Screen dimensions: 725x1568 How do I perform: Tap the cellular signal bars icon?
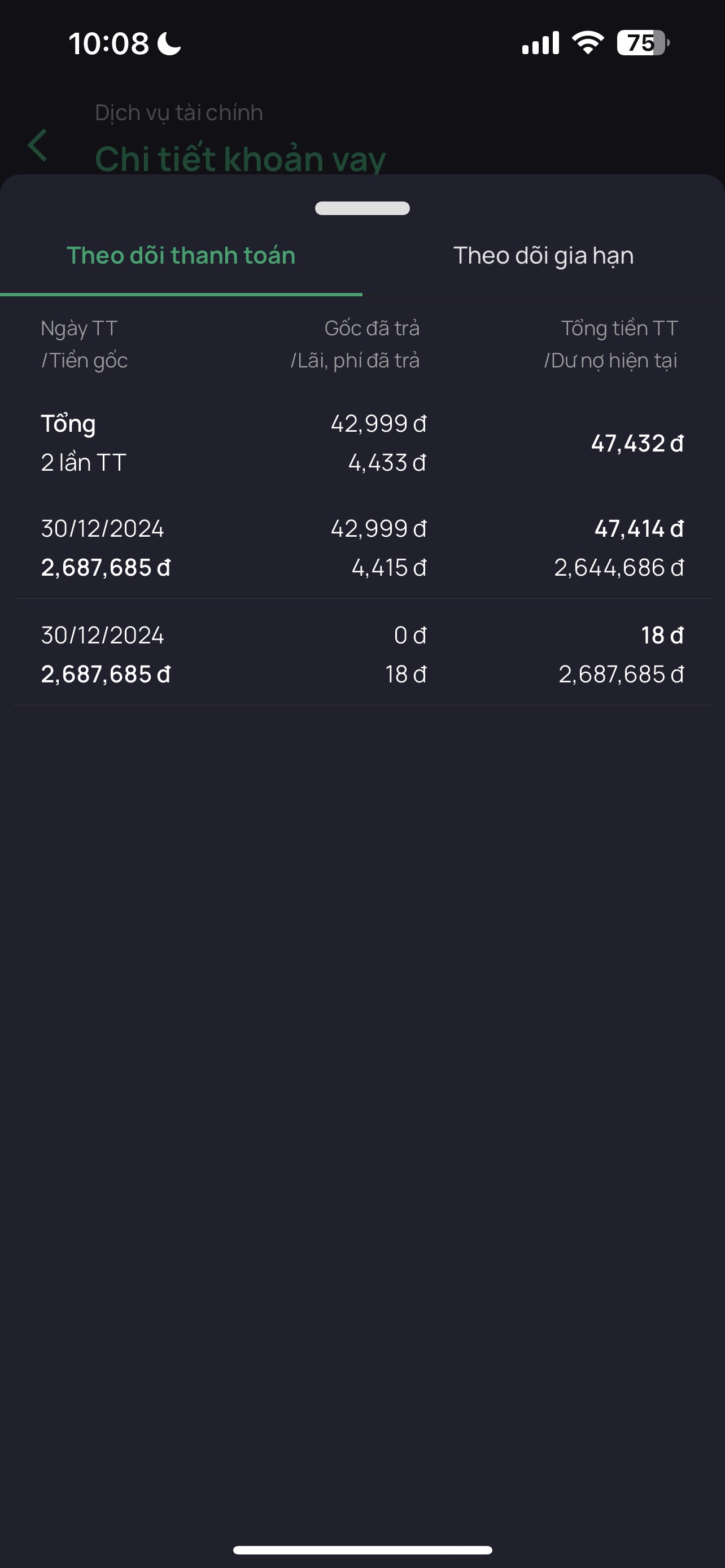(540, 43)
